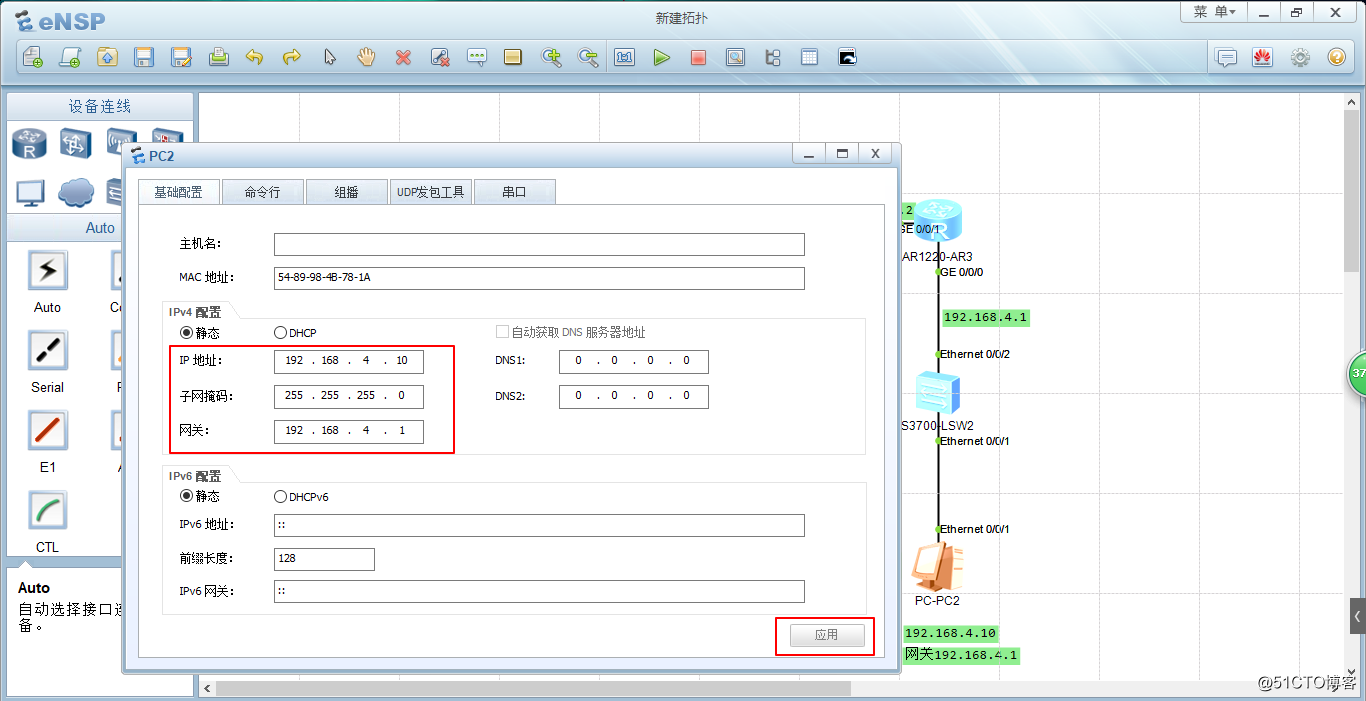
Task: Reset the zoom with the 1:1 icon
Action: [x=625, y=57]
